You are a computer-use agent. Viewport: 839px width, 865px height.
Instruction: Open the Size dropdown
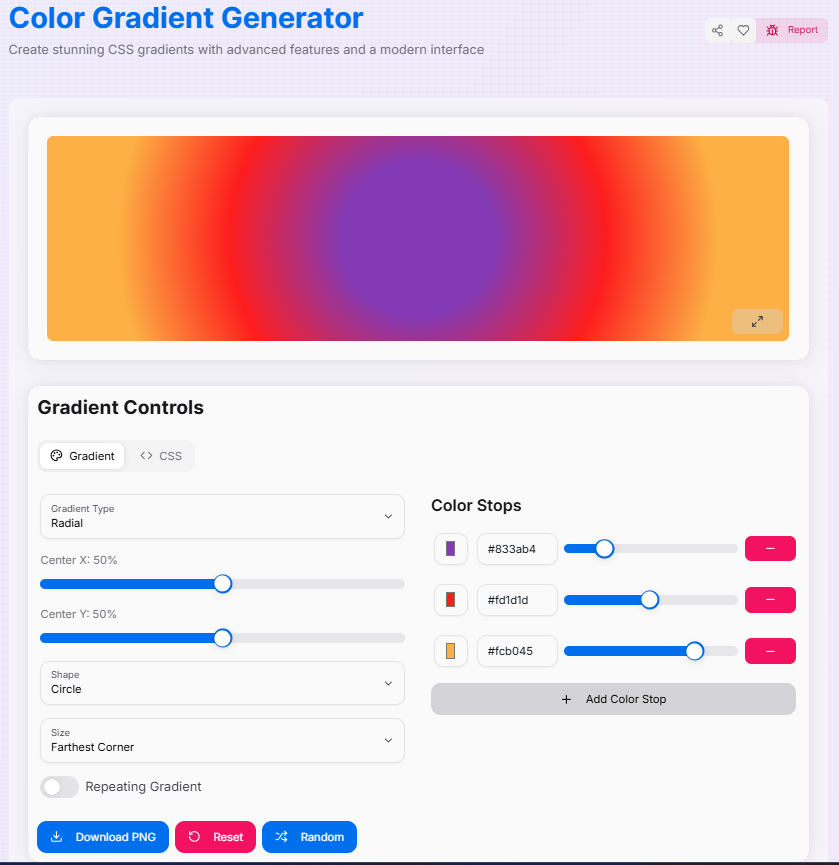[x=222, y=740]
